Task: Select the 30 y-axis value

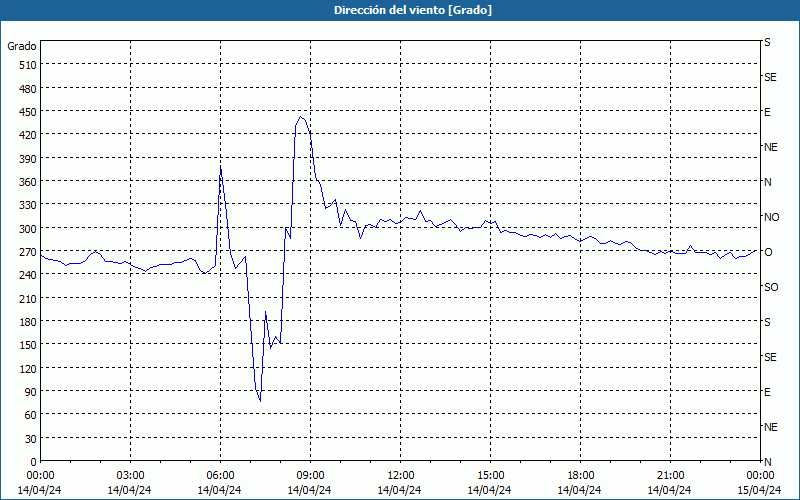Action: point(31,439)
